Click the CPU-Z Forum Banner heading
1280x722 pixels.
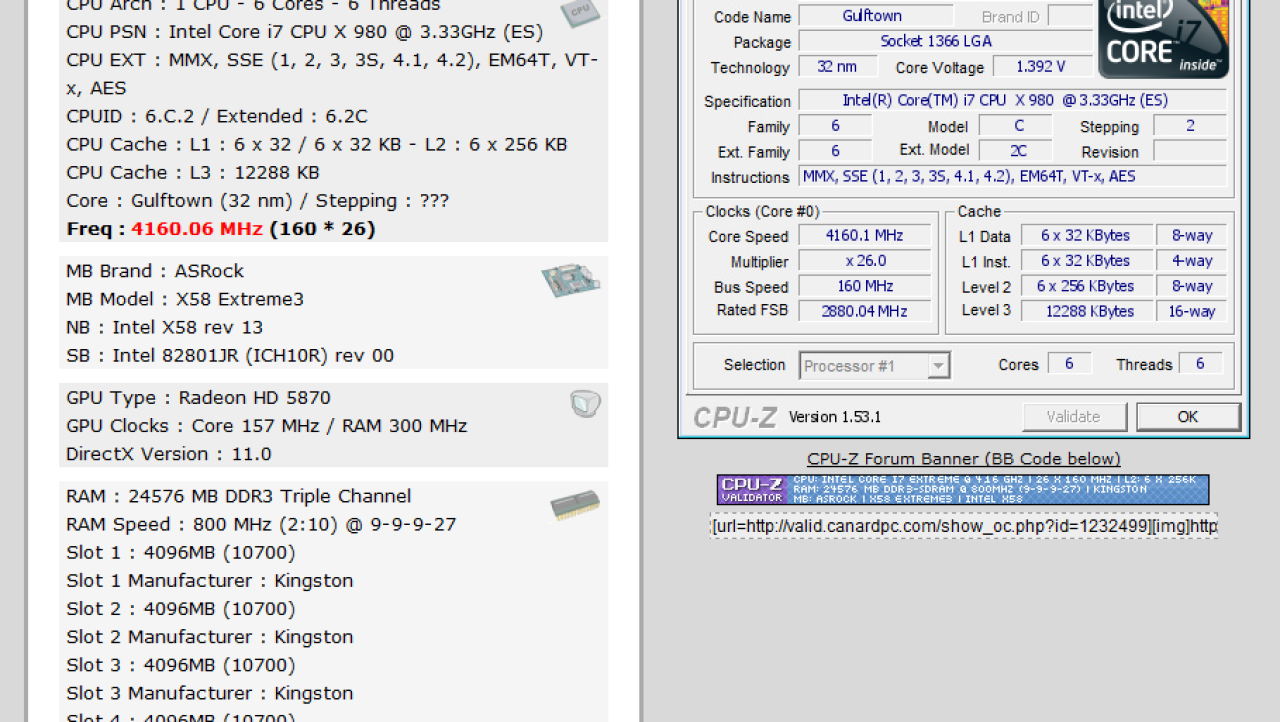tap(964, 459)
